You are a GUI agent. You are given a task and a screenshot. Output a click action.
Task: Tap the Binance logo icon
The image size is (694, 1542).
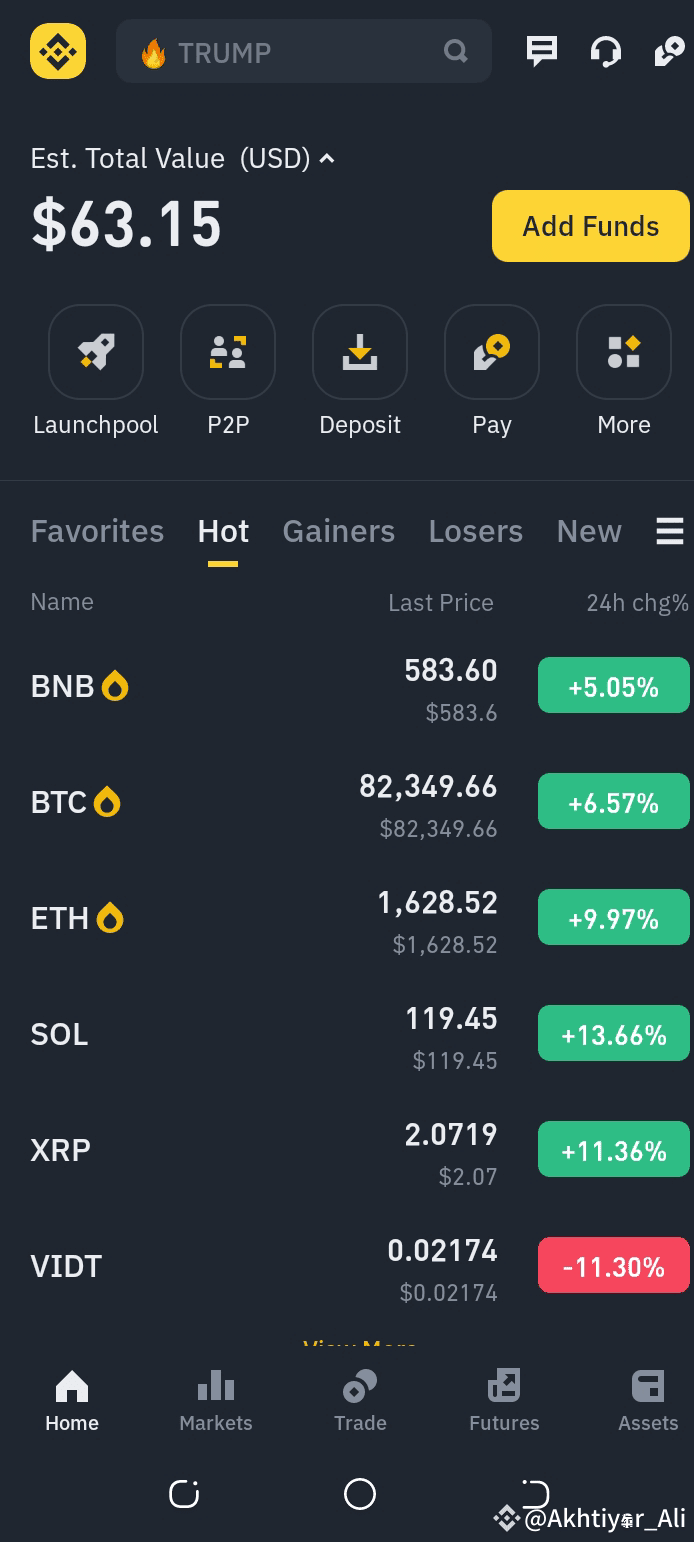coord(58,51)
